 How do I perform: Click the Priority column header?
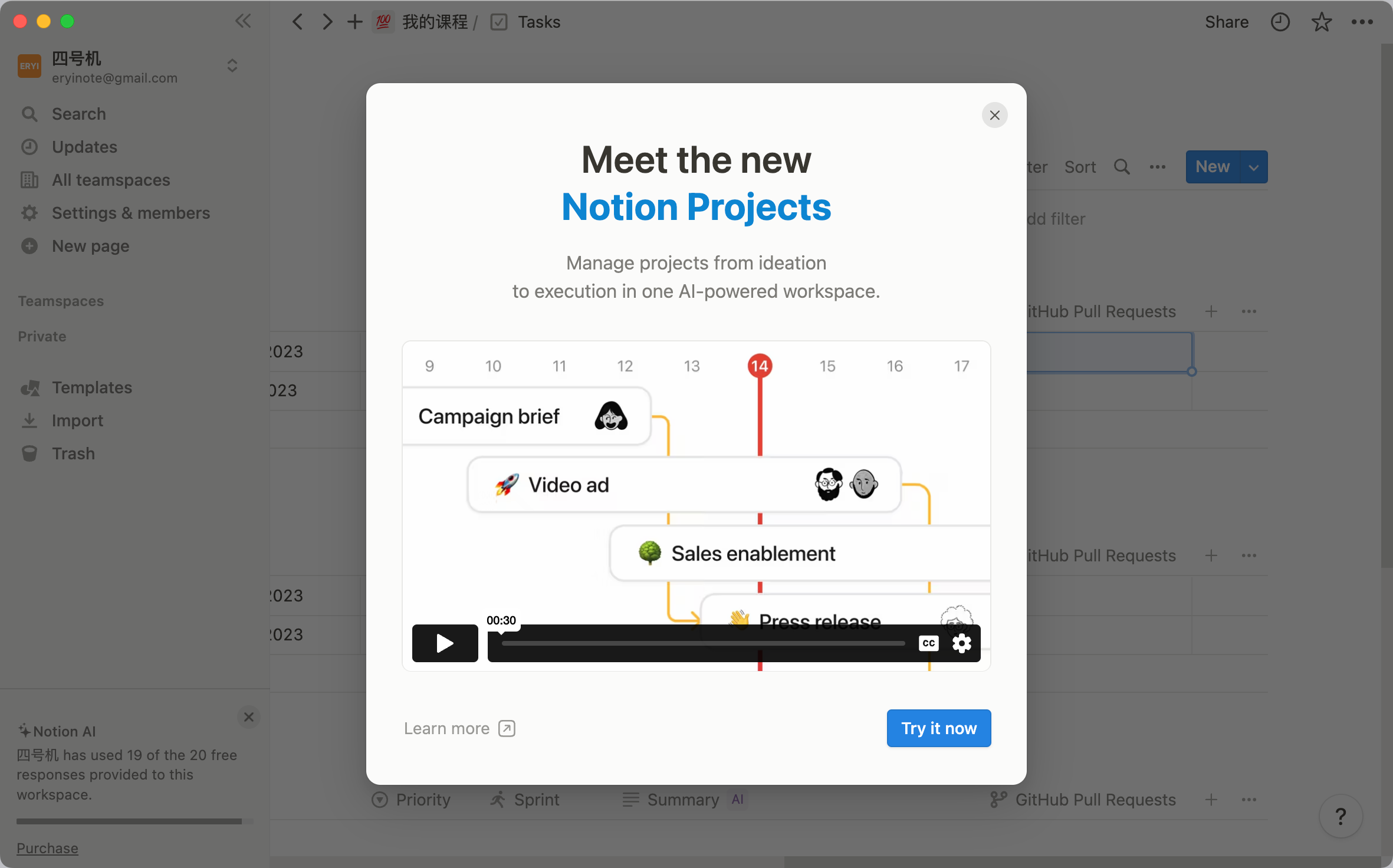(x=412, y=800)
